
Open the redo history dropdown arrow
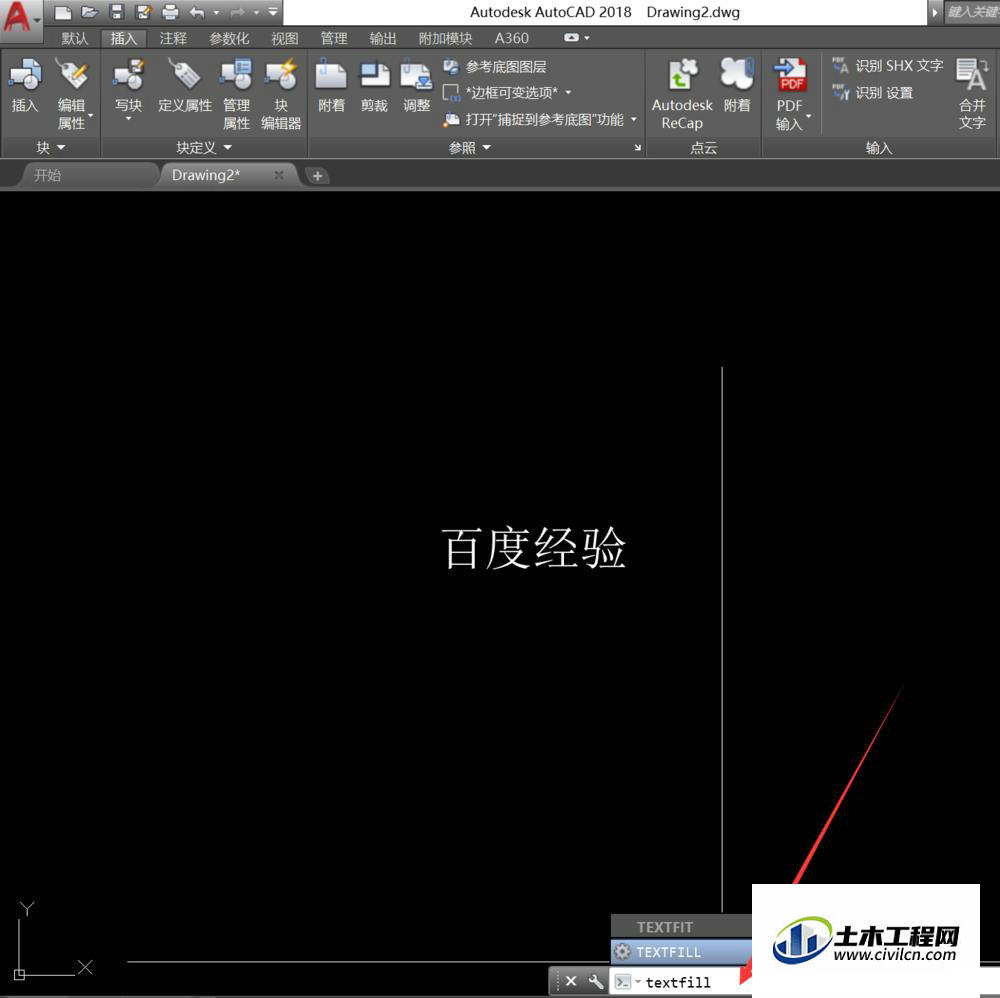pos(256,12)
